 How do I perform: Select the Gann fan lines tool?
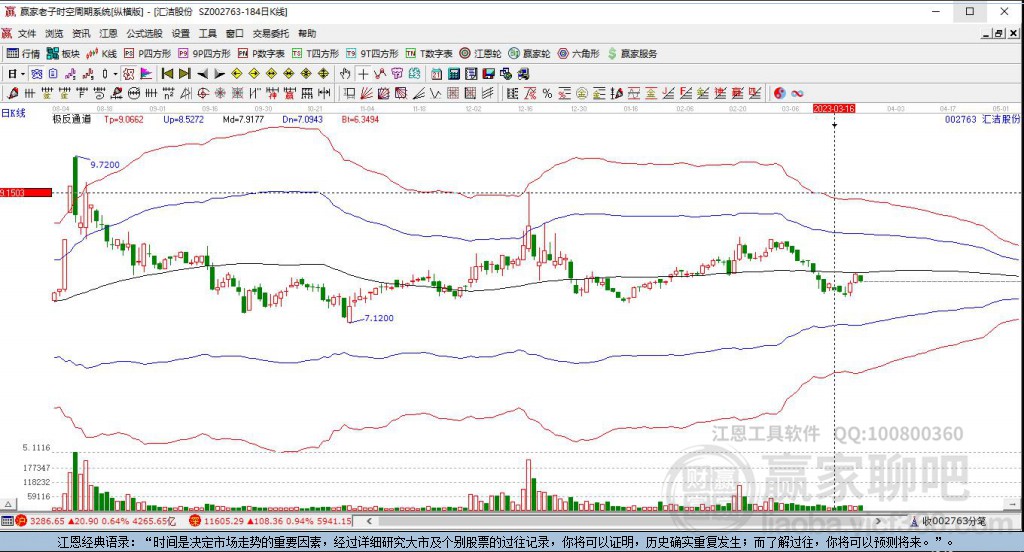[367, 93]
